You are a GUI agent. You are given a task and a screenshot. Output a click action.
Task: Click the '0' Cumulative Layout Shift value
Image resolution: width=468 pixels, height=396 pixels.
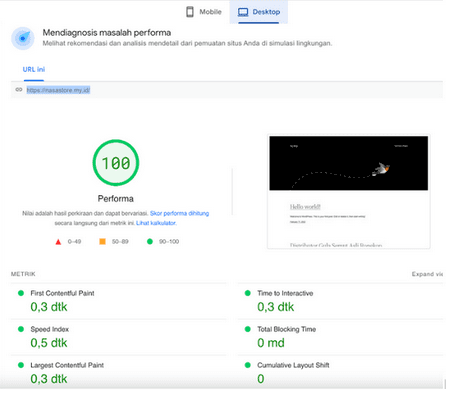click(261, 379)
